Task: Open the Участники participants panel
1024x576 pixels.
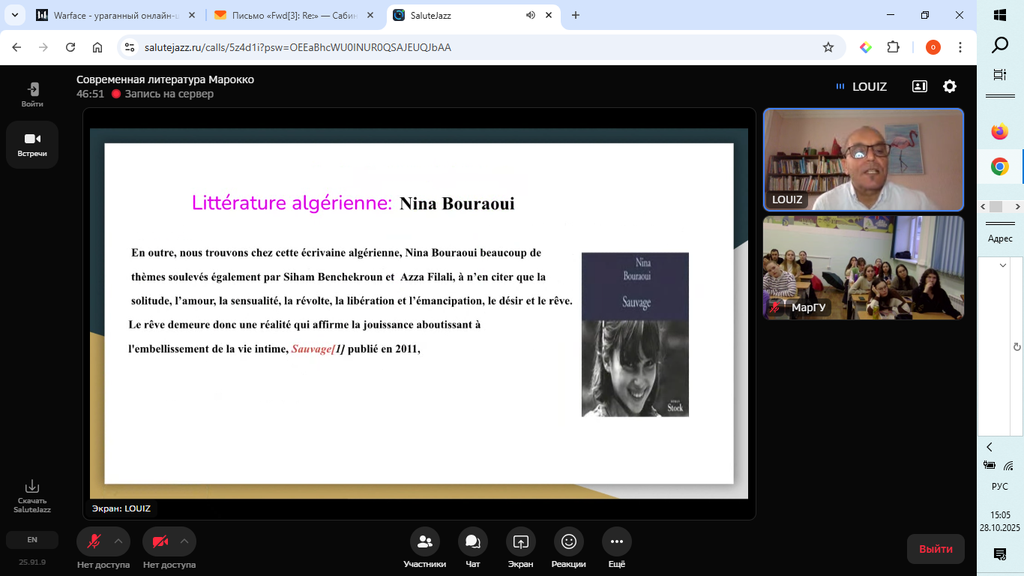Action: (x=424, y=542)
